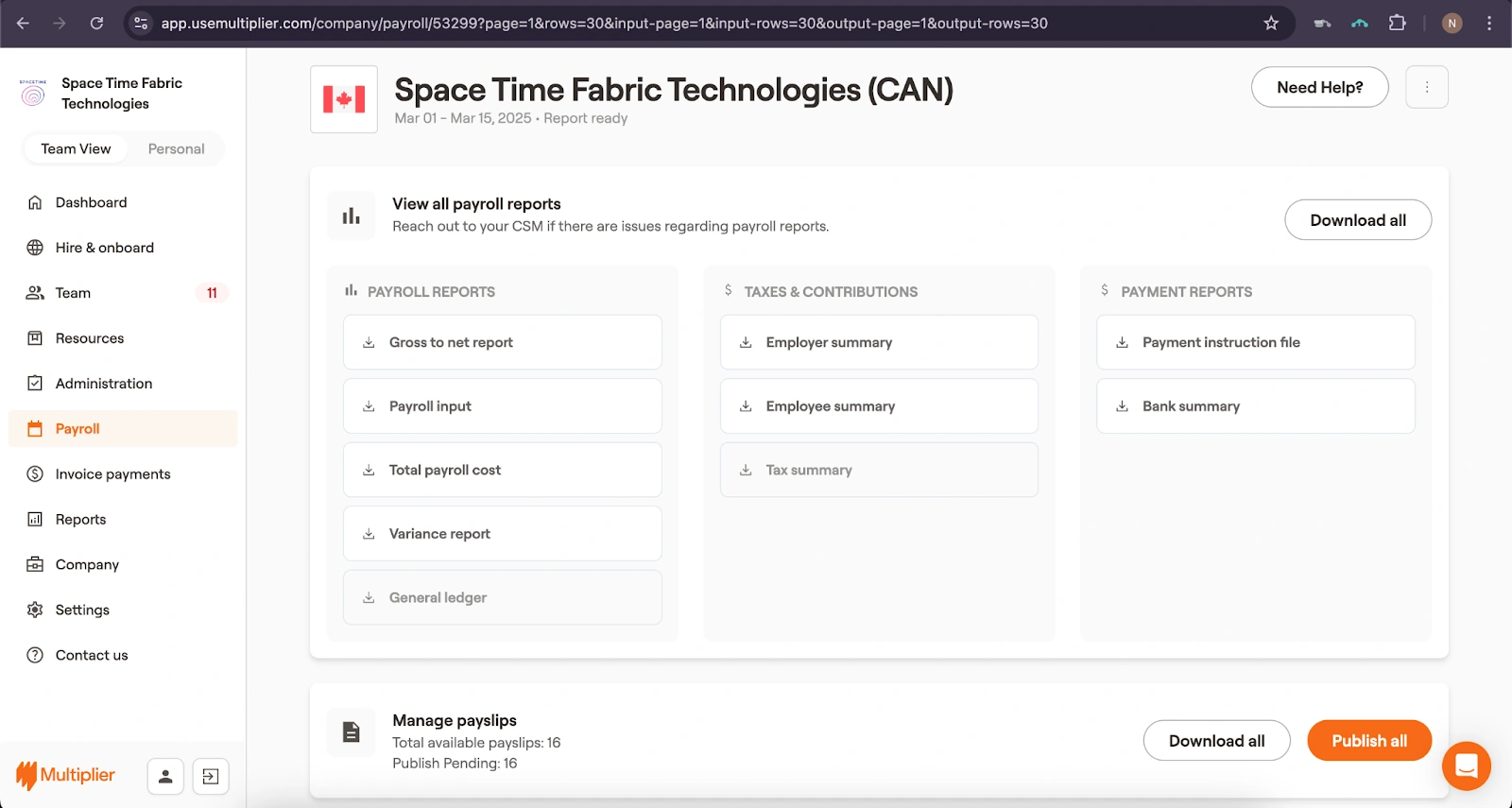Screen dimensions: 1512x808
Task: Open the Contact us page
Action: pyautogui.click(x=123, y=656)
